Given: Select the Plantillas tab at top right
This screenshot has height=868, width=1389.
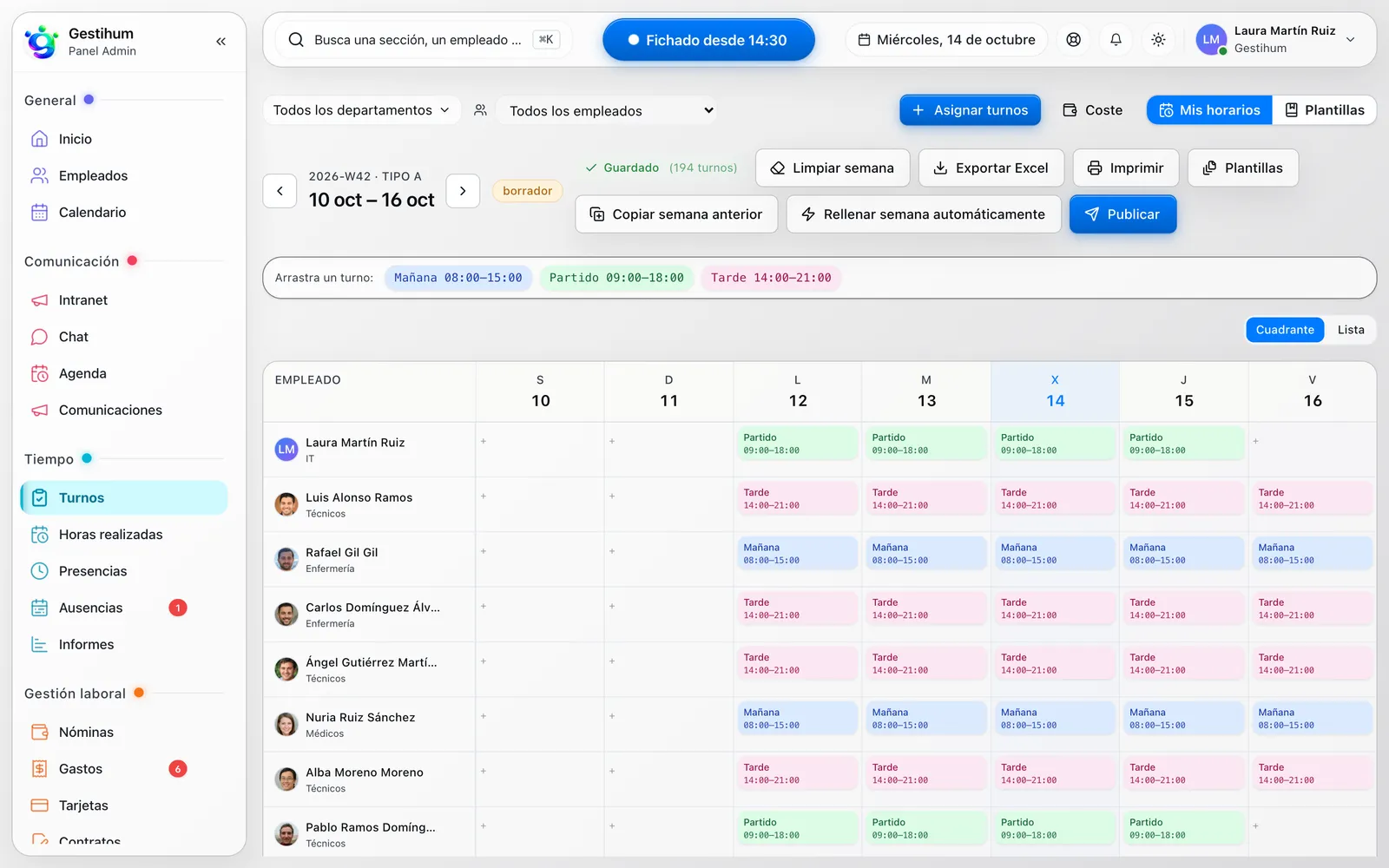Looking at the screenshot, I should (1324, 110).
